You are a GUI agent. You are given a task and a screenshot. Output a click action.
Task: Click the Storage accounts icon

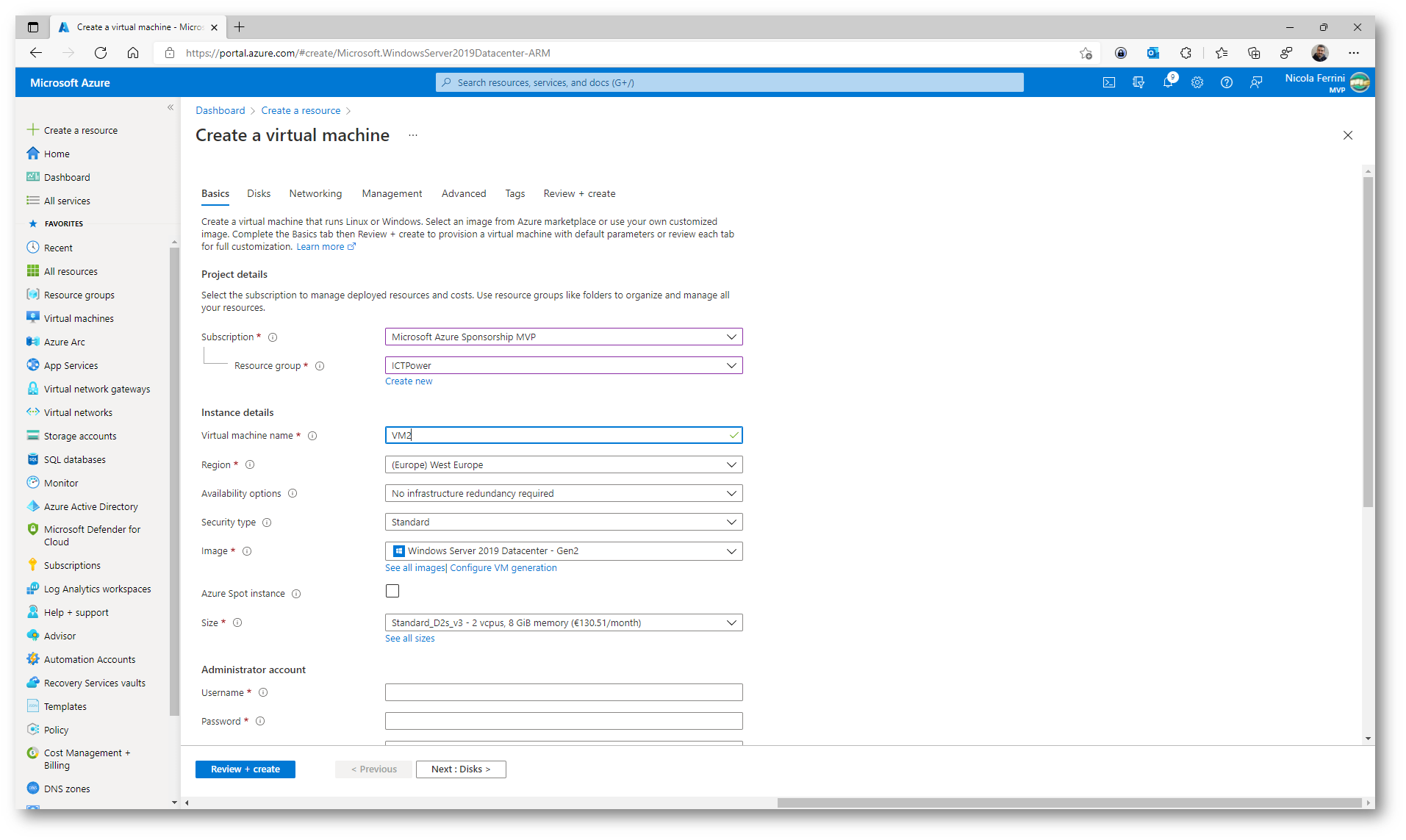tap(33, 436)
